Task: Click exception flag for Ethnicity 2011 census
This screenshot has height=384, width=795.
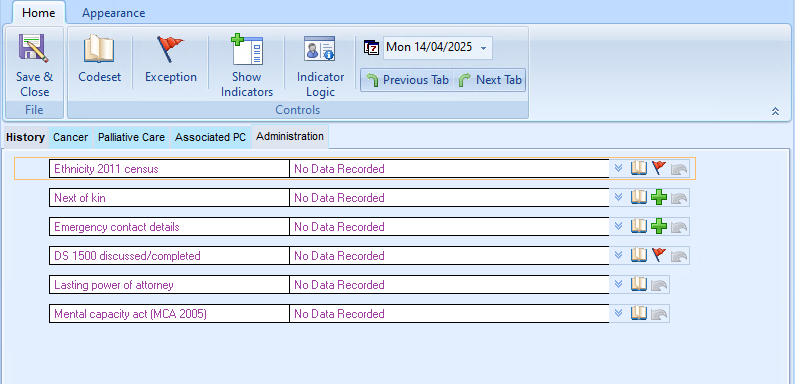Action: (659, 168)
